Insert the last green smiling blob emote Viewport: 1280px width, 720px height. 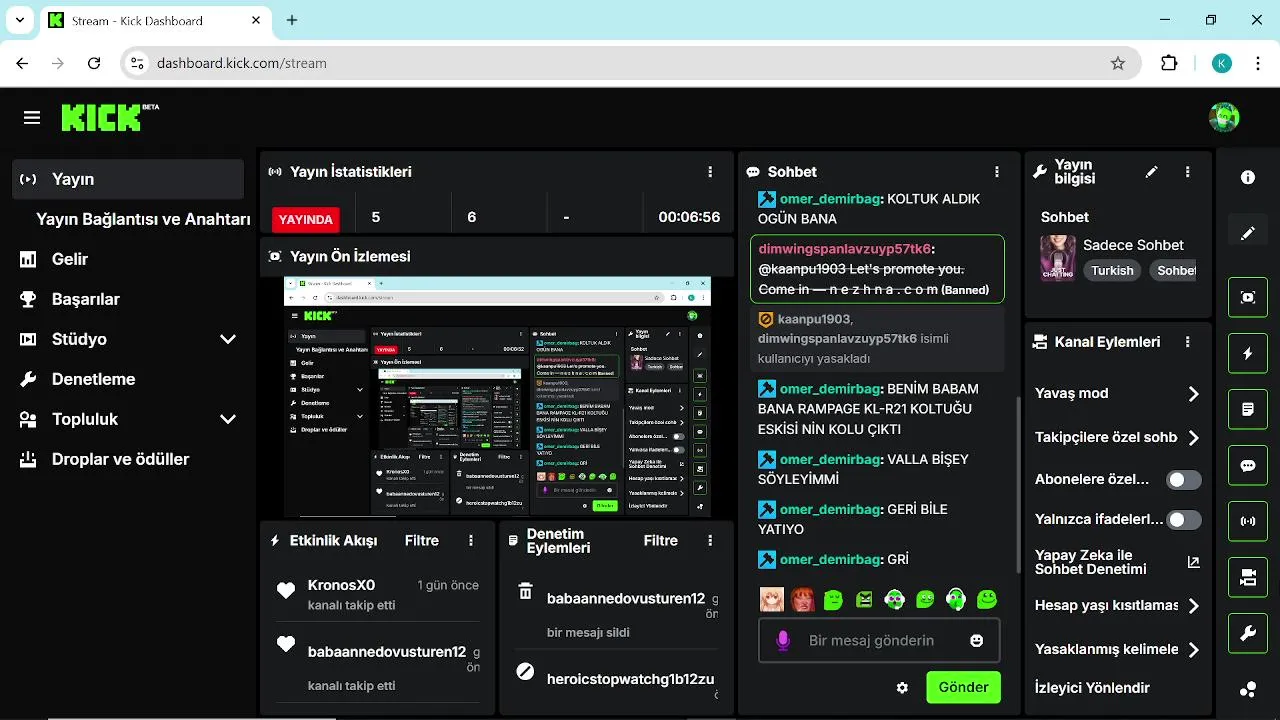click(x=987, y=599)
